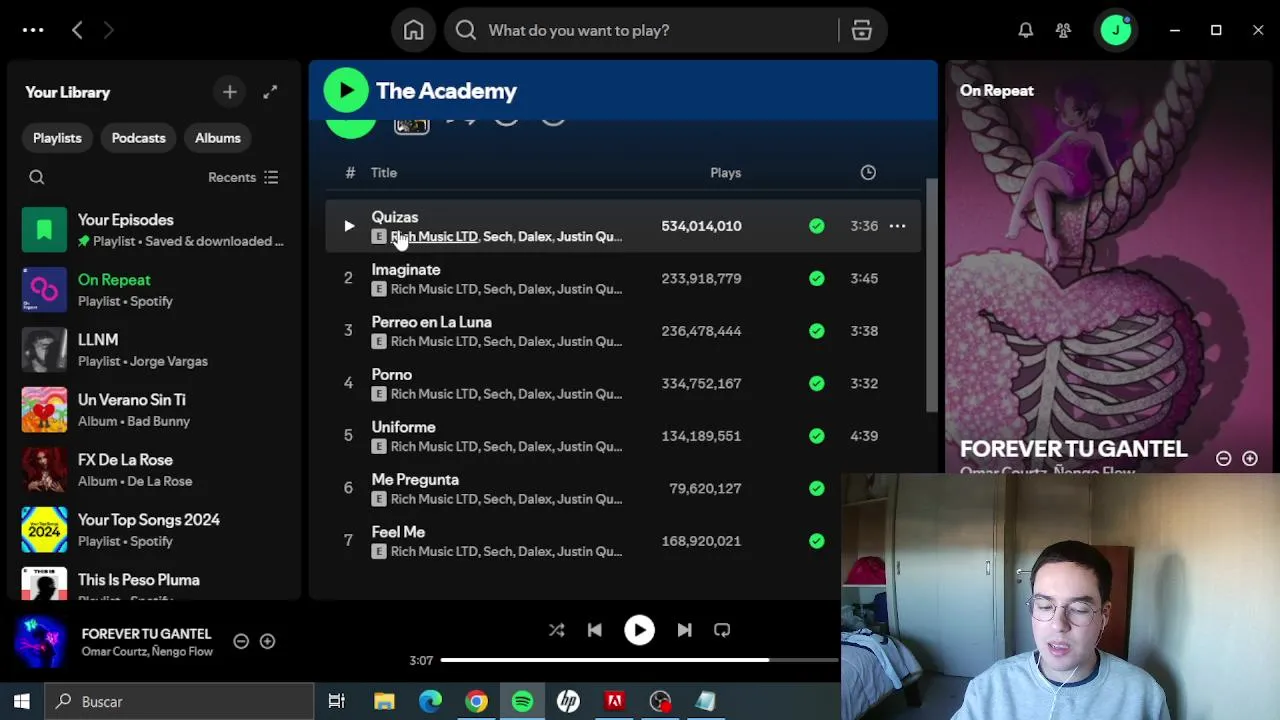This screenshot has height=720, width=1280.
Task: Toggle saved checkmark for Me Pregunta
Action: coord(817,488)
